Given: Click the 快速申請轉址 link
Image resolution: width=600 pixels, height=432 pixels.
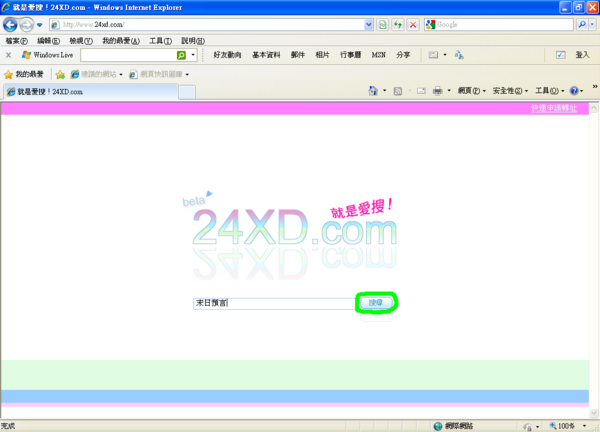Looking at the screenshot, I should pyautogui.click(x=554, y=108).
